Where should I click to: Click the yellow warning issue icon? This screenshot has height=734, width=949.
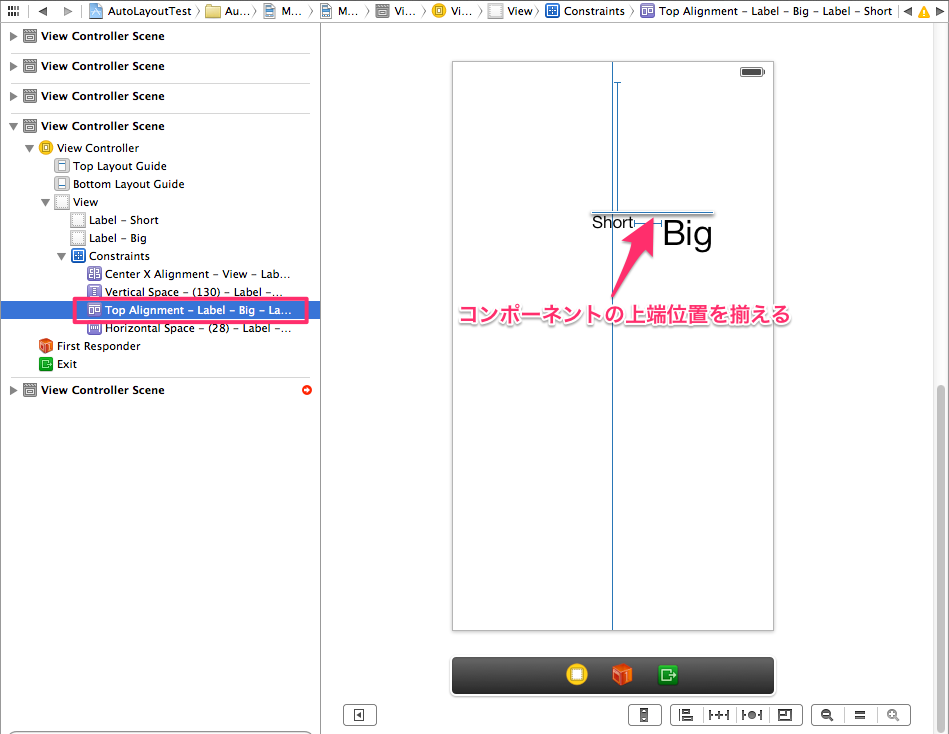pos(924,11)
